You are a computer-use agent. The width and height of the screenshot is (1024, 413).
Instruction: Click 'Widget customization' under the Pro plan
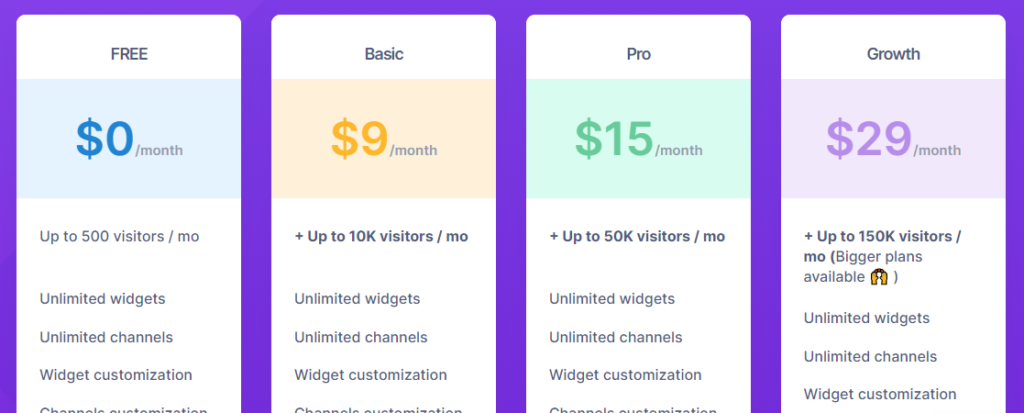click(626, 375)
